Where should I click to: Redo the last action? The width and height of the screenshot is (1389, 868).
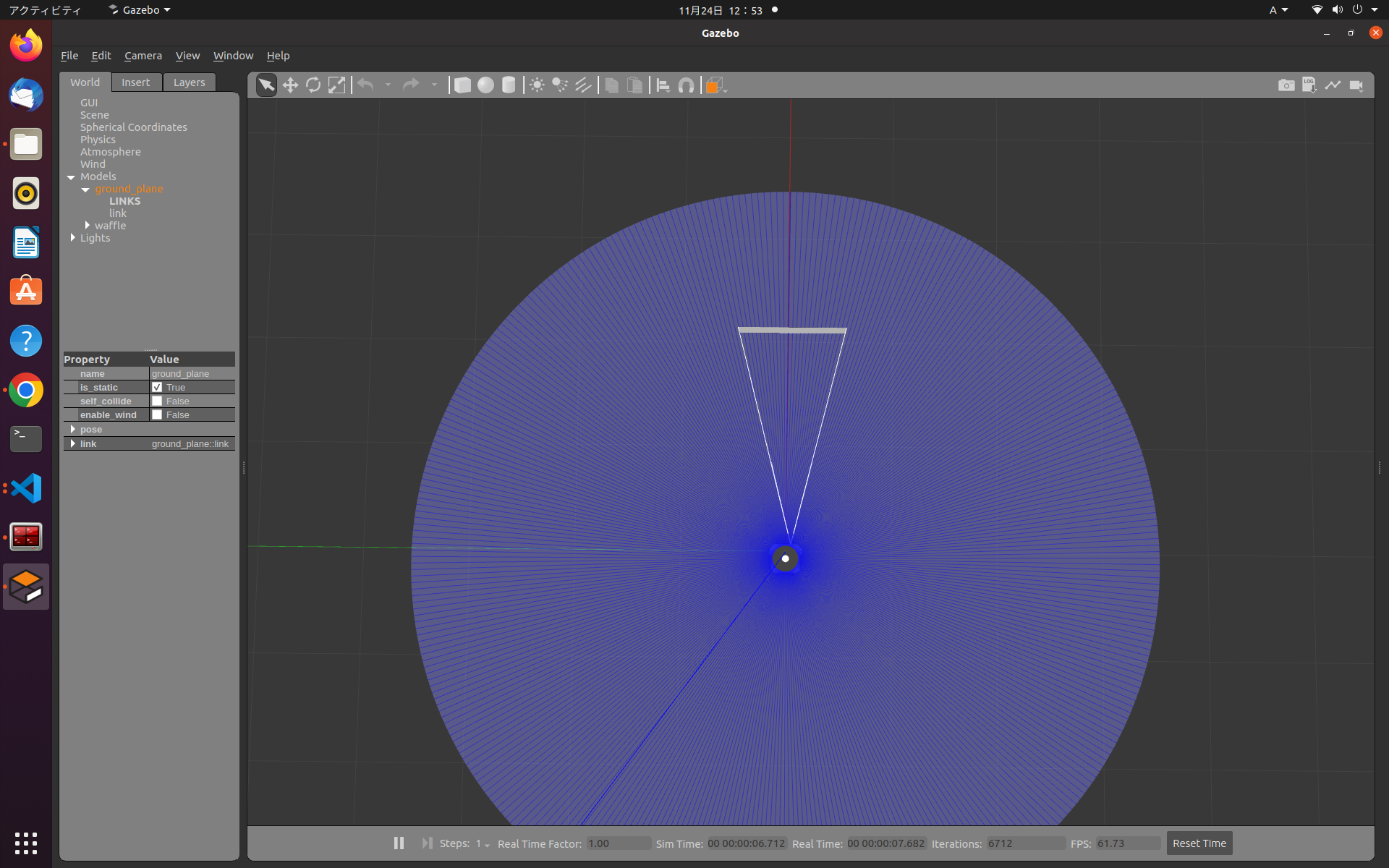click(411, 85)
